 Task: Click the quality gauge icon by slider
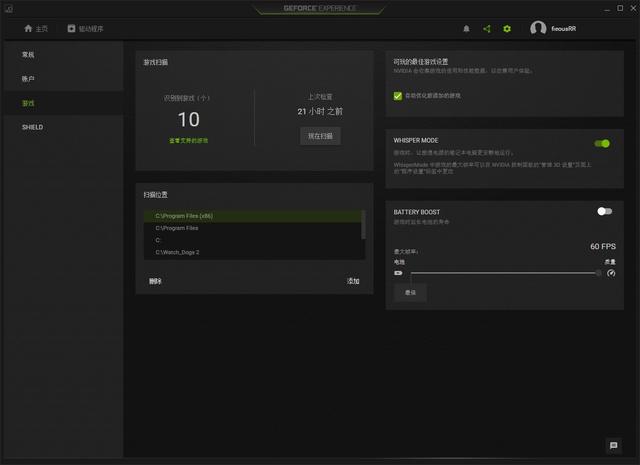[610, 272]
